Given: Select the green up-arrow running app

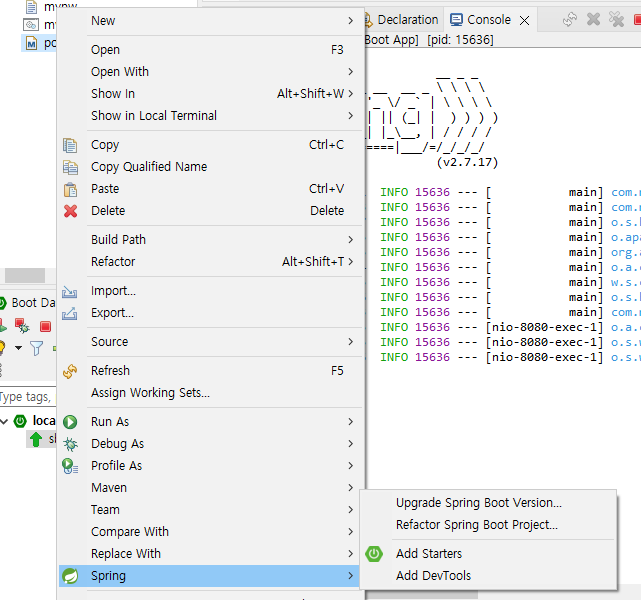Looking at the screenshot, I should [x=36, y=439].
